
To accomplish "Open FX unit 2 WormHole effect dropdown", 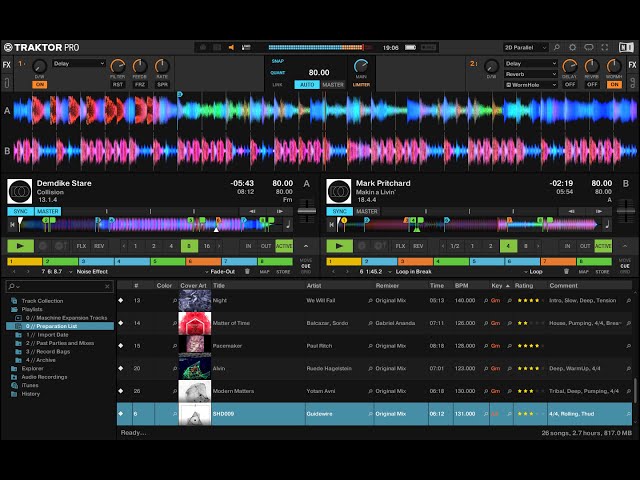I will (531, 85).
